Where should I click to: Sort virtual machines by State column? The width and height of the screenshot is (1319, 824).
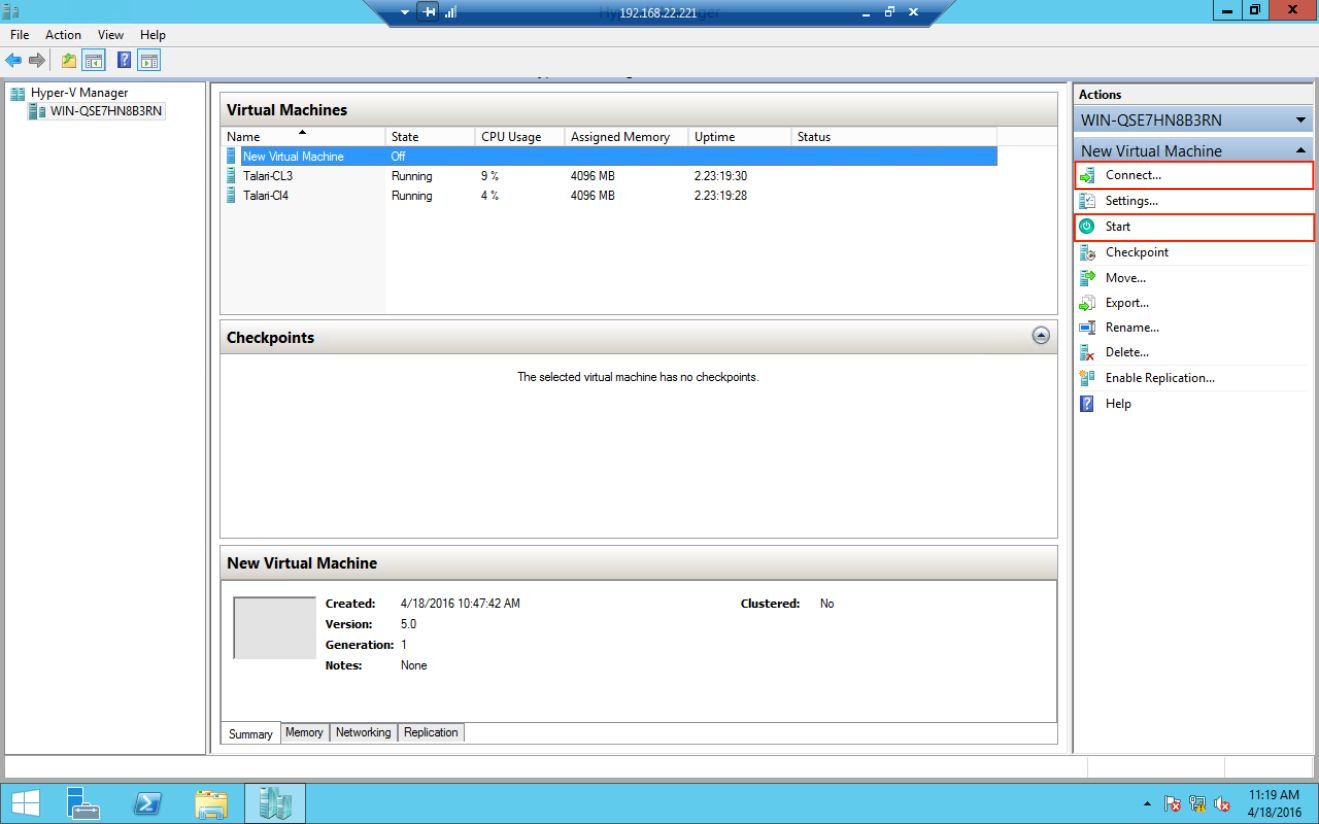430,137
